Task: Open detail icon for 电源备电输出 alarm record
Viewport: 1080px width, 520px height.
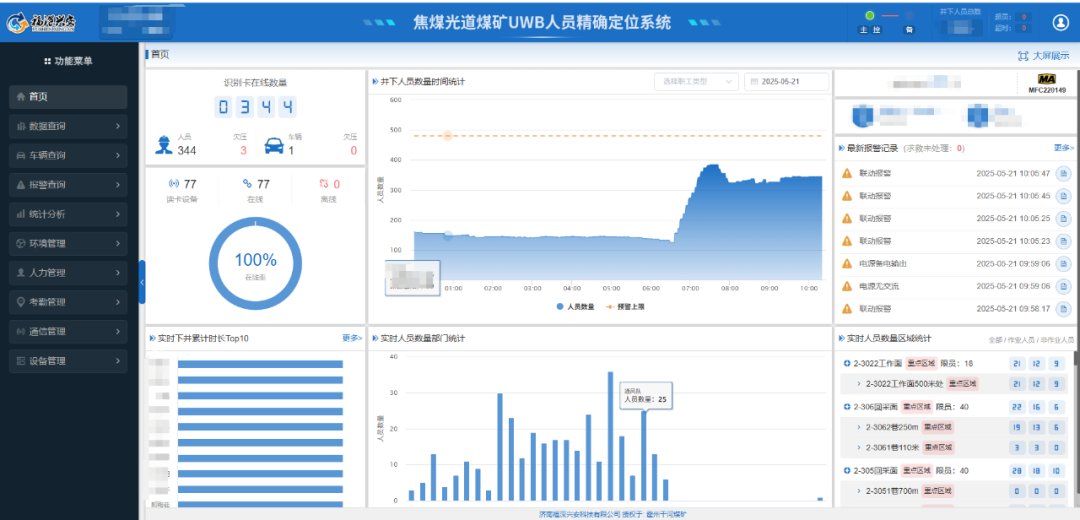Action: (1063, 263)
